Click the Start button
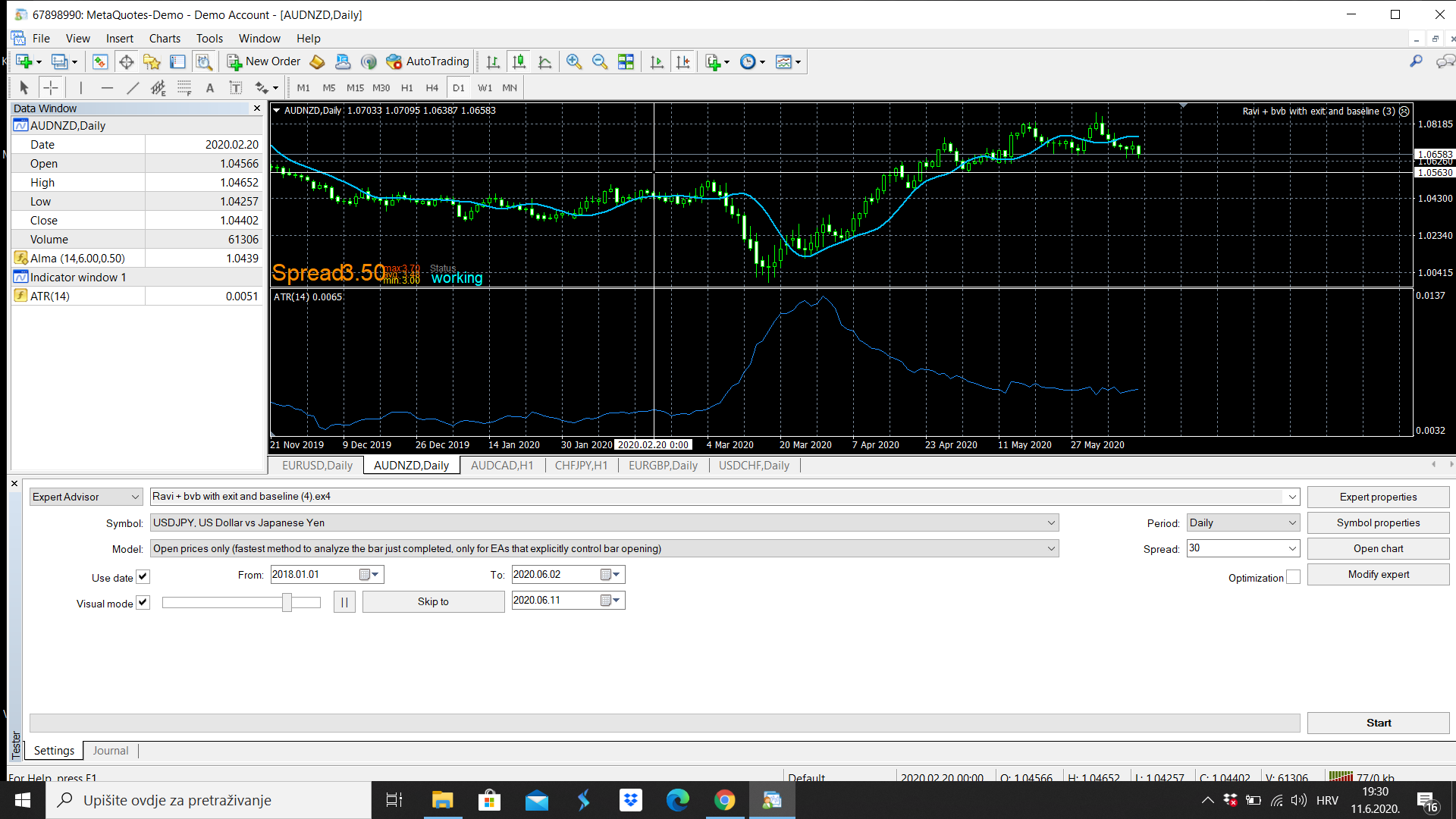 1378,723
